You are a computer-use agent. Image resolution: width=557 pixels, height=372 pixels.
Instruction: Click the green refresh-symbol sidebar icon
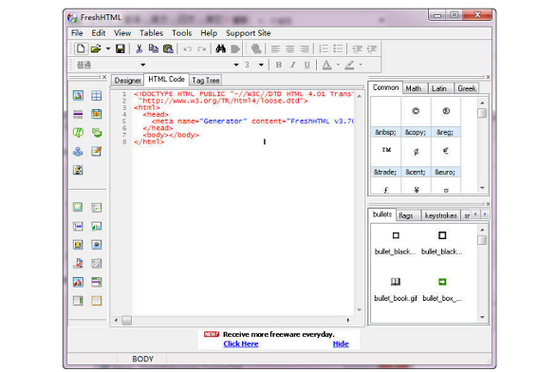[96, 133]
